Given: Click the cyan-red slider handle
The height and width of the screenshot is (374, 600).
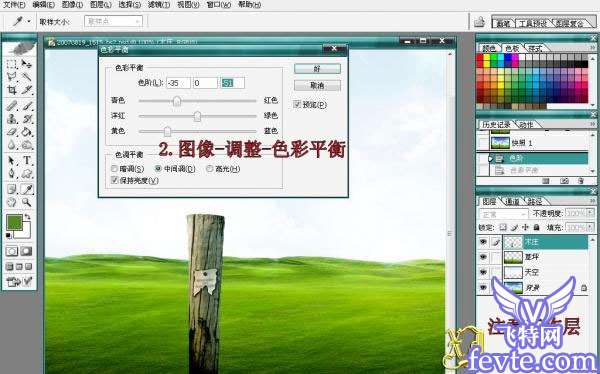Looking at the screenshot, I should tap(176, 101).
